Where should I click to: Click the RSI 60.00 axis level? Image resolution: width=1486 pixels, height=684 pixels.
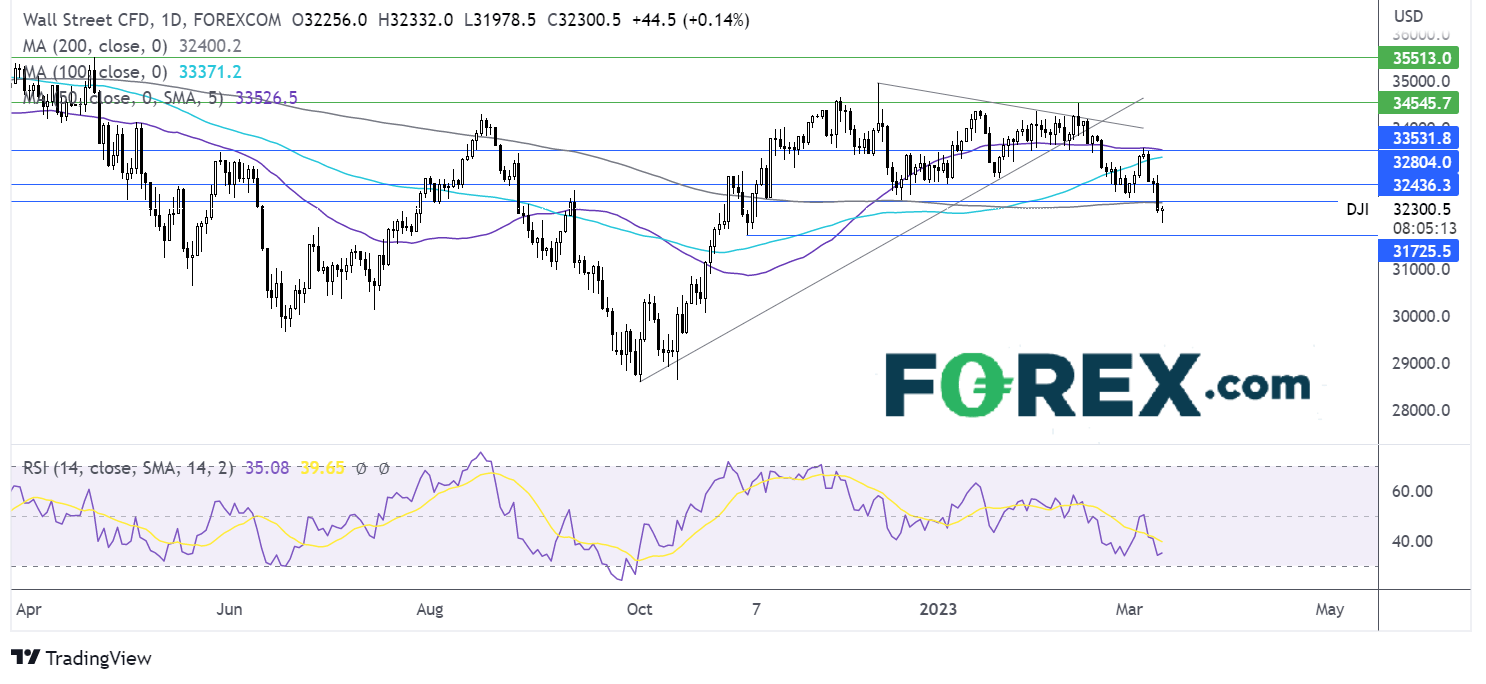pos(1412,491)
